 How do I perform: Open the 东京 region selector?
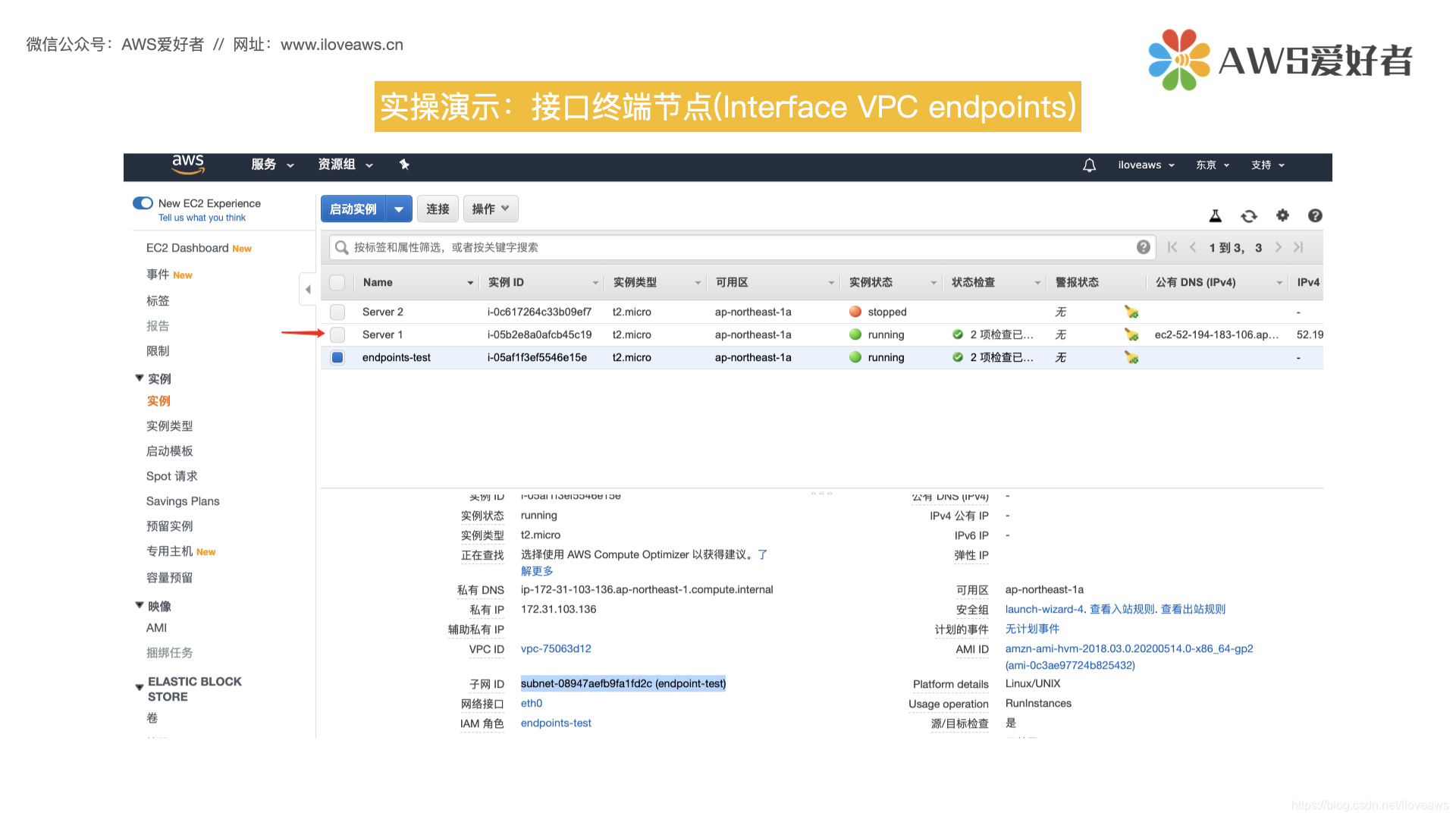pyautogui.click(x=1213, y=165)
